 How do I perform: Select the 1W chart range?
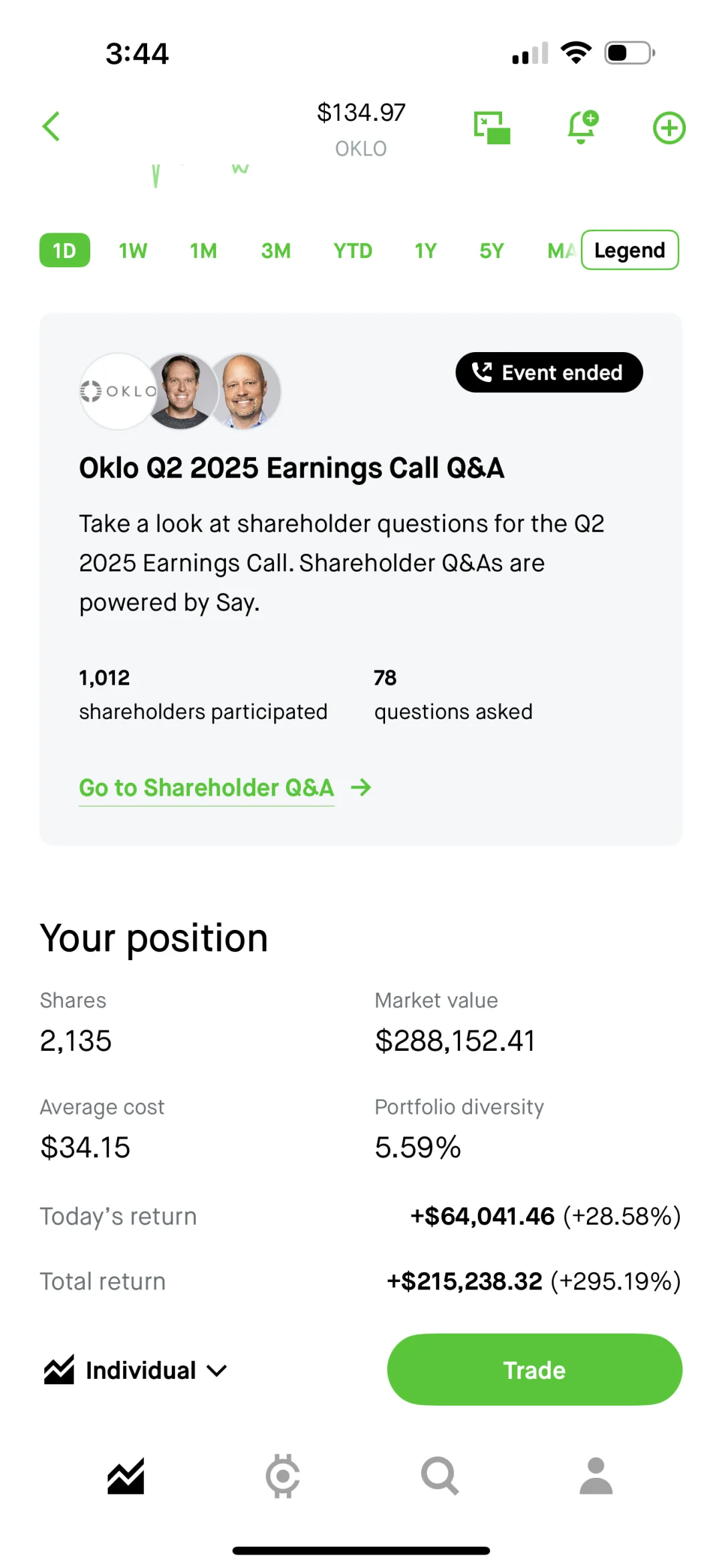pyautogui.click(x=133, y=251)
